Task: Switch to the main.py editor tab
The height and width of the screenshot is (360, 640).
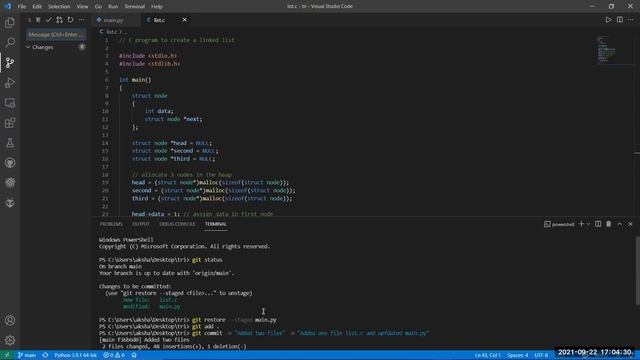Action: click(113, 20)
